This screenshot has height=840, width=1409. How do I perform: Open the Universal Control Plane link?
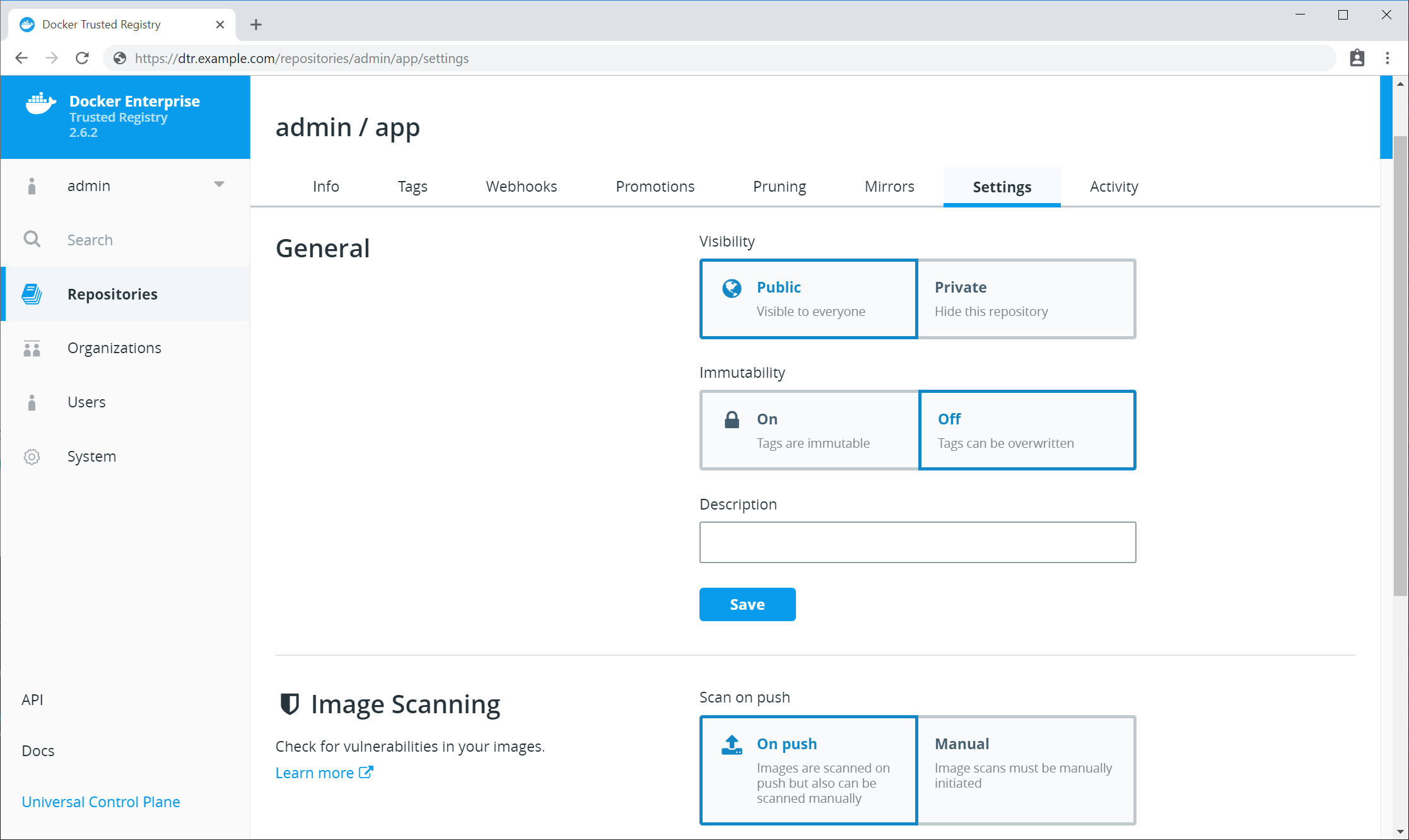click(x=101, y=802)
